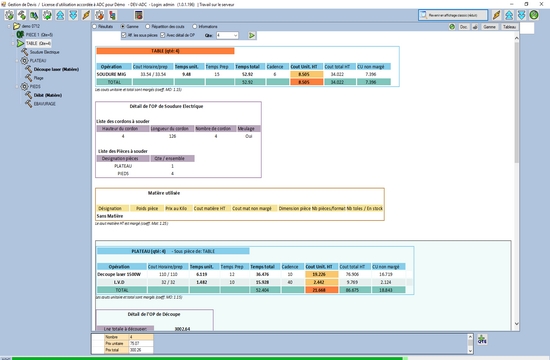Image resolution: width=550 pixels, height=360 pixels.
Task: Click the orange TABLE (qté: 4) header bar
Action: point(165,51)
